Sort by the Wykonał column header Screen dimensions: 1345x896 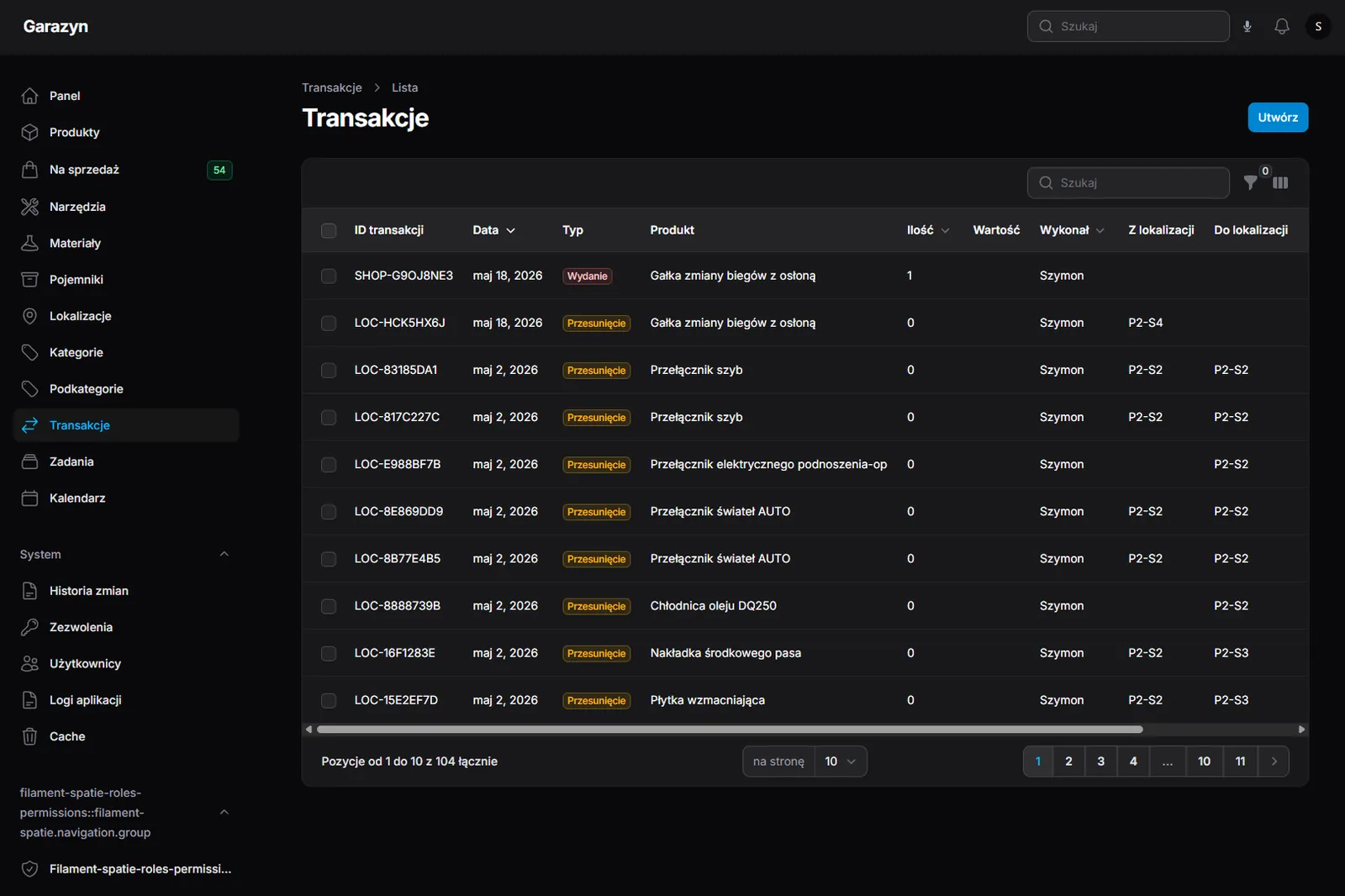[1072, 230]
